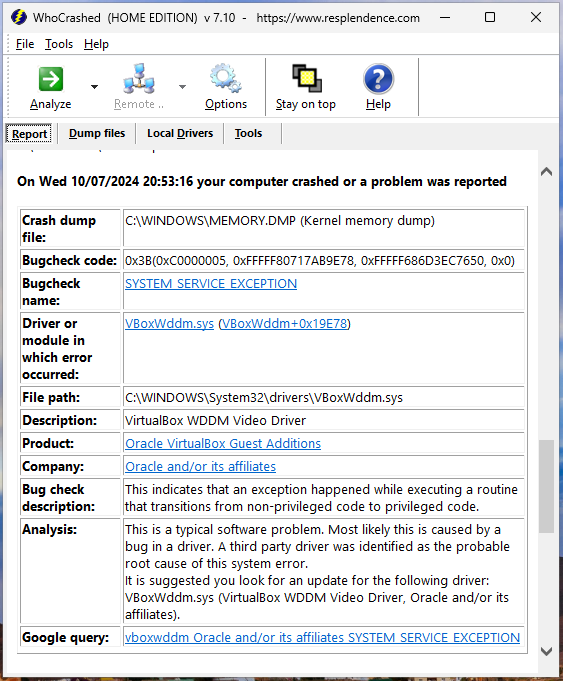Screen dimensions: 563x681
Task: Open Options gear icon
Action: (x=226, y=79)
